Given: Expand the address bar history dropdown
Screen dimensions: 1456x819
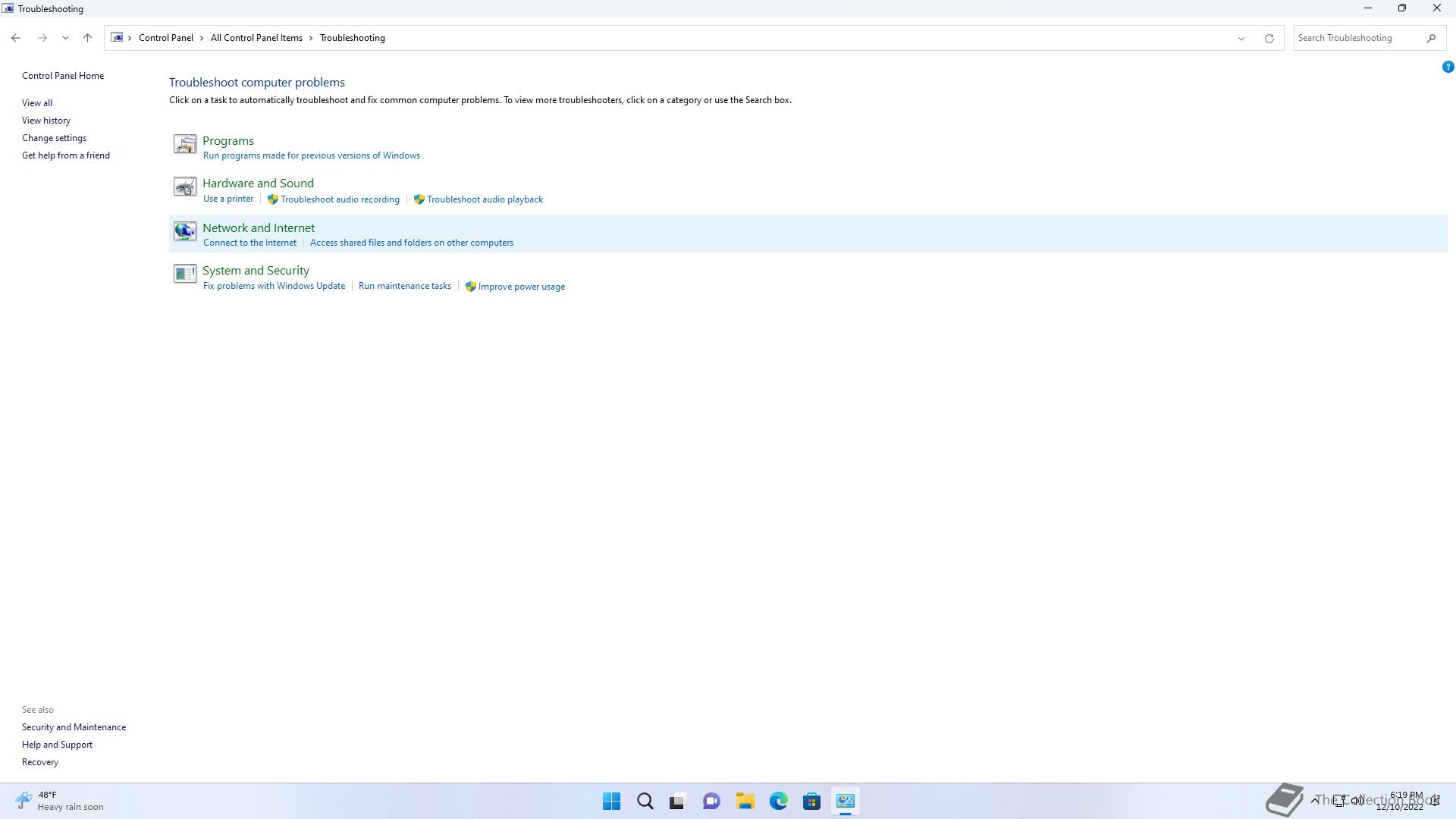Looking at the screenshot, I should point(1241,38).
